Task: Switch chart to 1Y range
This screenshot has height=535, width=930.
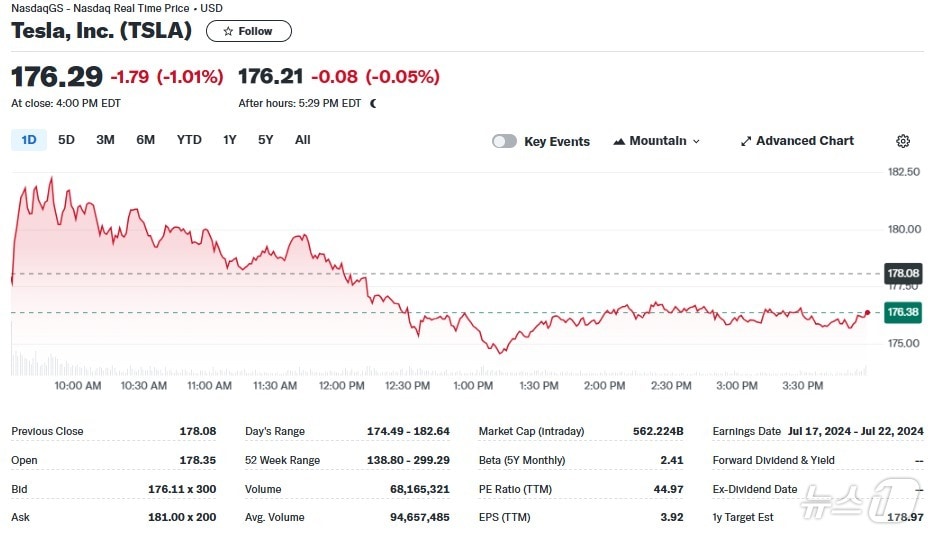Action: [230, 140]
